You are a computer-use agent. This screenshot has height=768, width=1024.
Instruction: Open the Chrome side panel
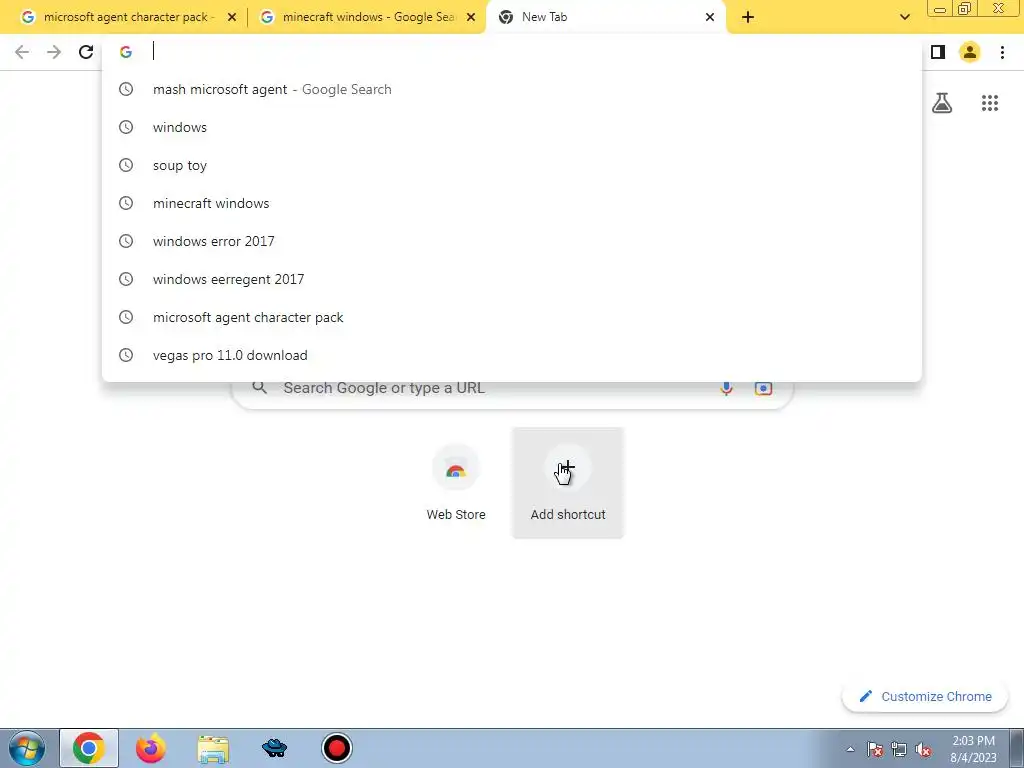click(938, 52)
